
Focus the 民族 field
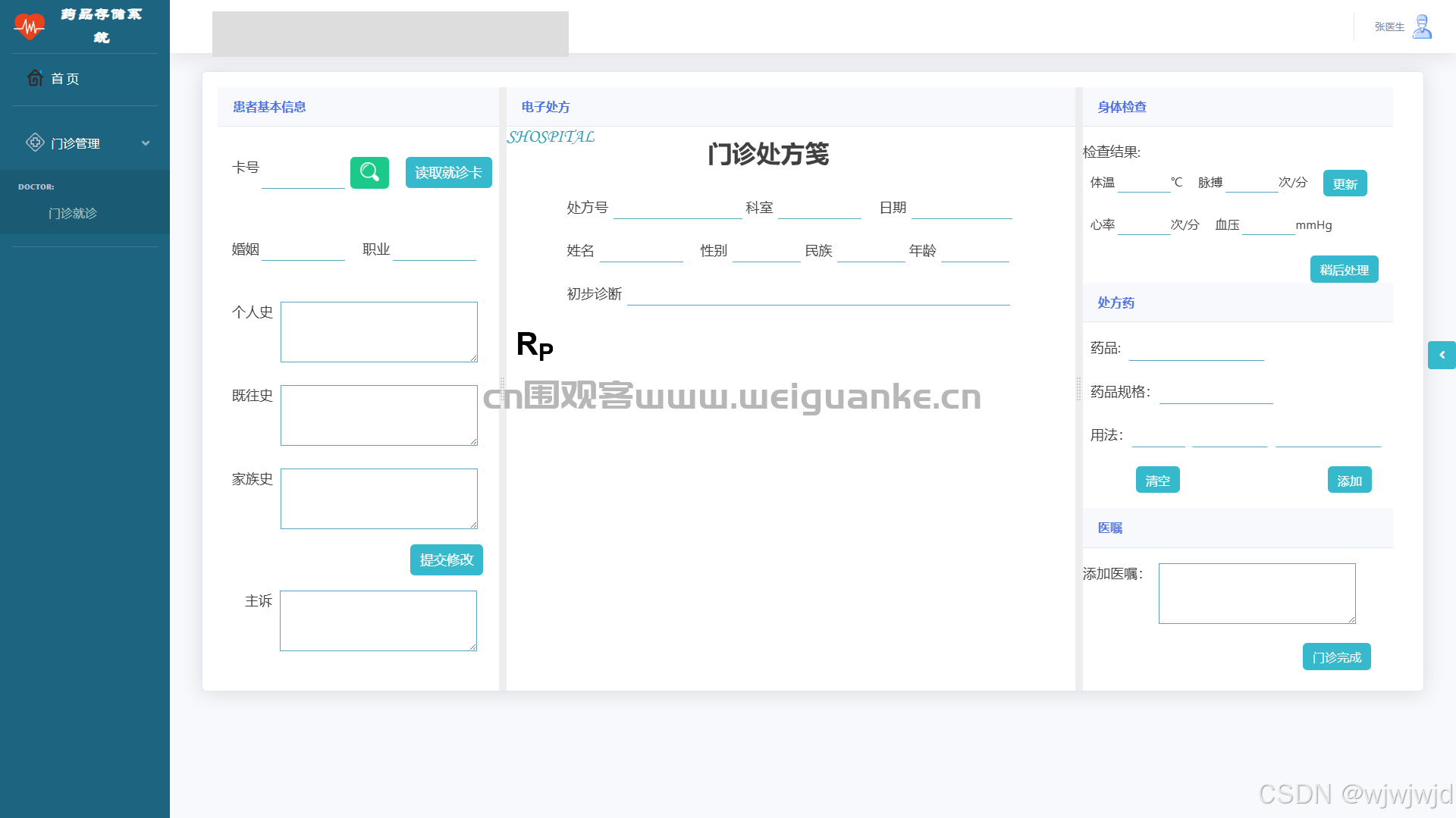tap(871, 251)
